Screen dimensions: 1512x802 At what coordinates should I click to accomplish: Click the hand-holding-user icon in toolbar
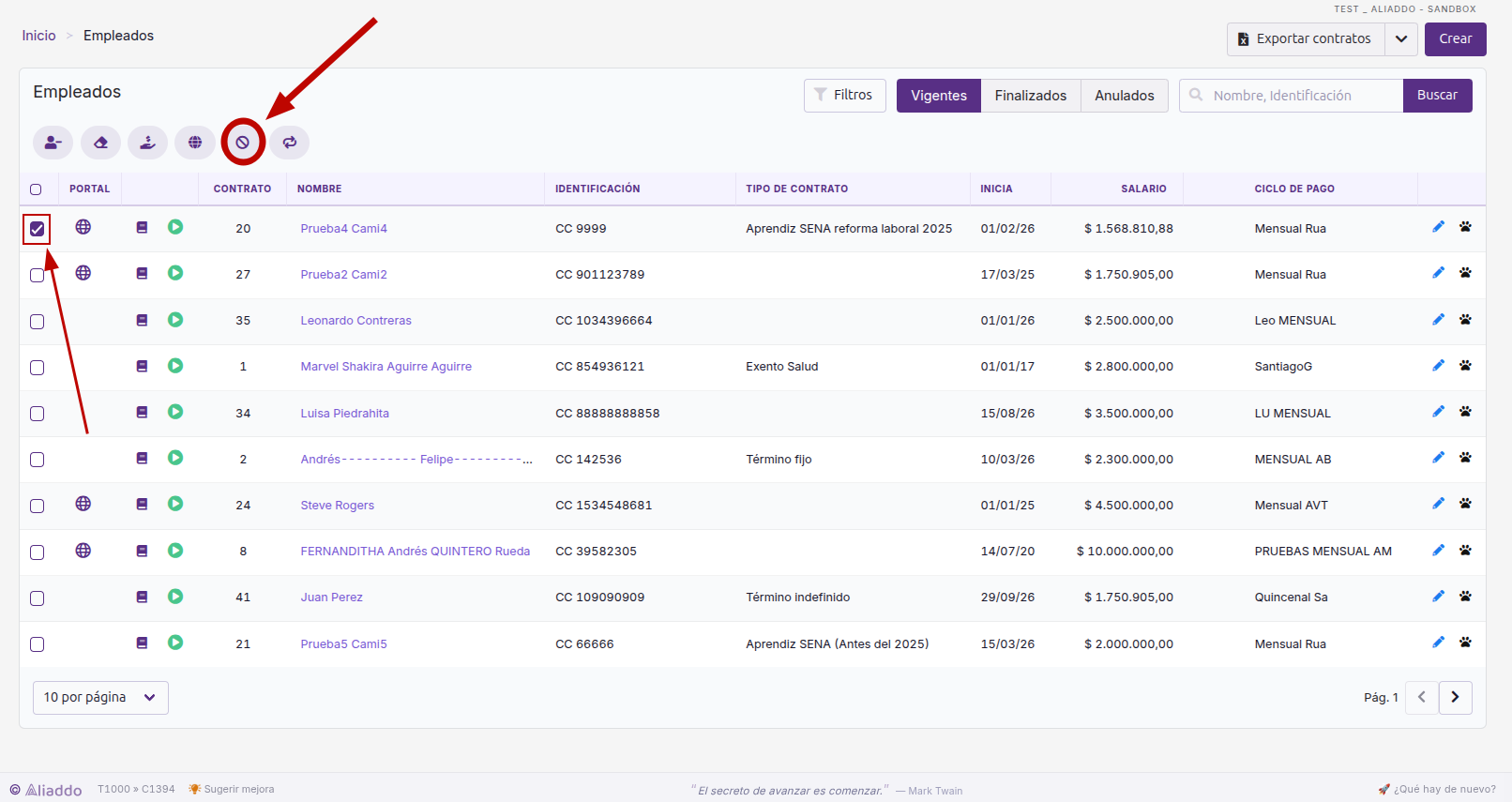click(147, 143)
